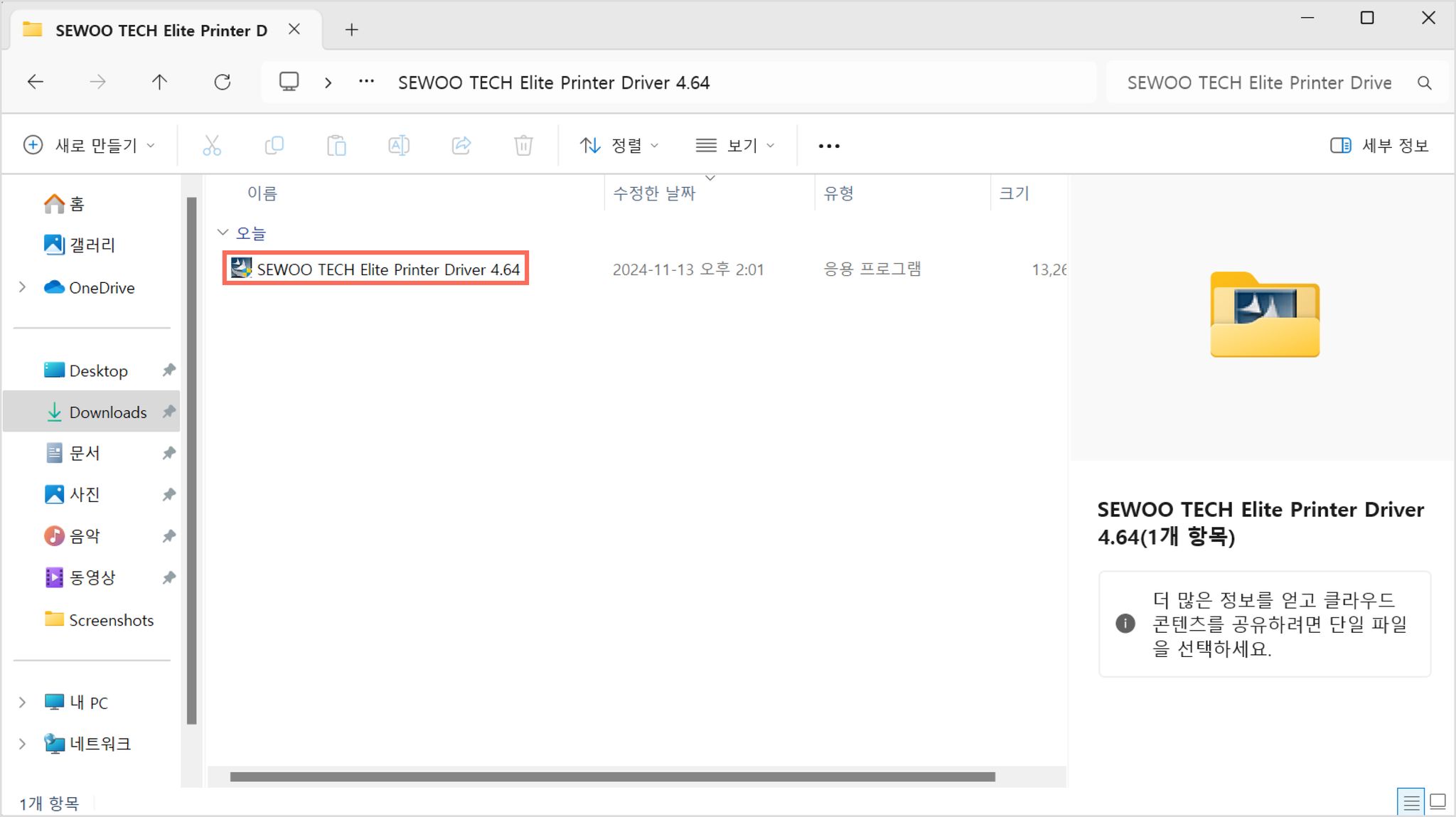The image size is (1456, 817).
Task: Expand the address bar path chevron
Action: [x=328, y=82]
